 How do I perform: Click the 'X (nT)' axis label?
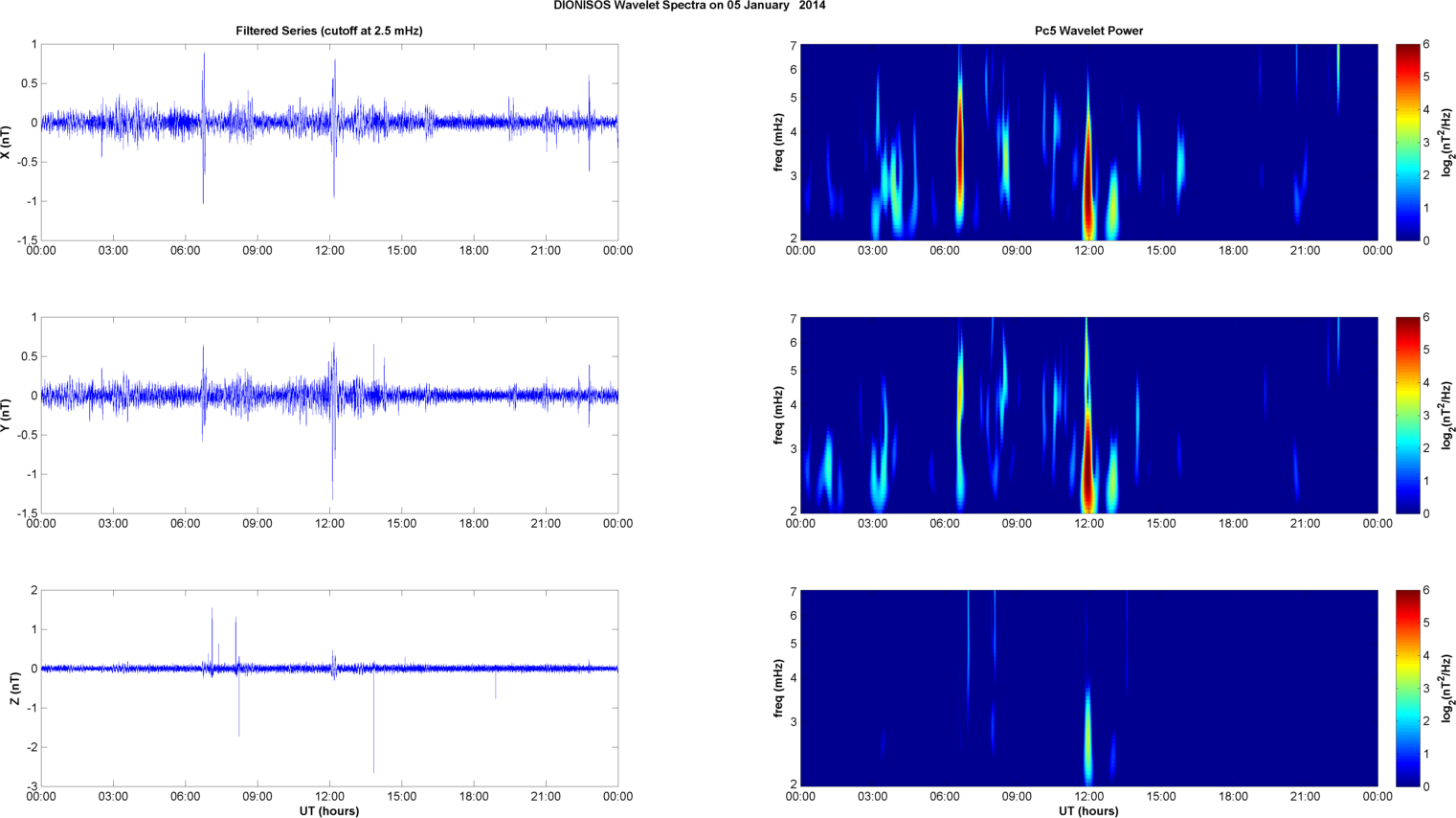click(6, 142)
